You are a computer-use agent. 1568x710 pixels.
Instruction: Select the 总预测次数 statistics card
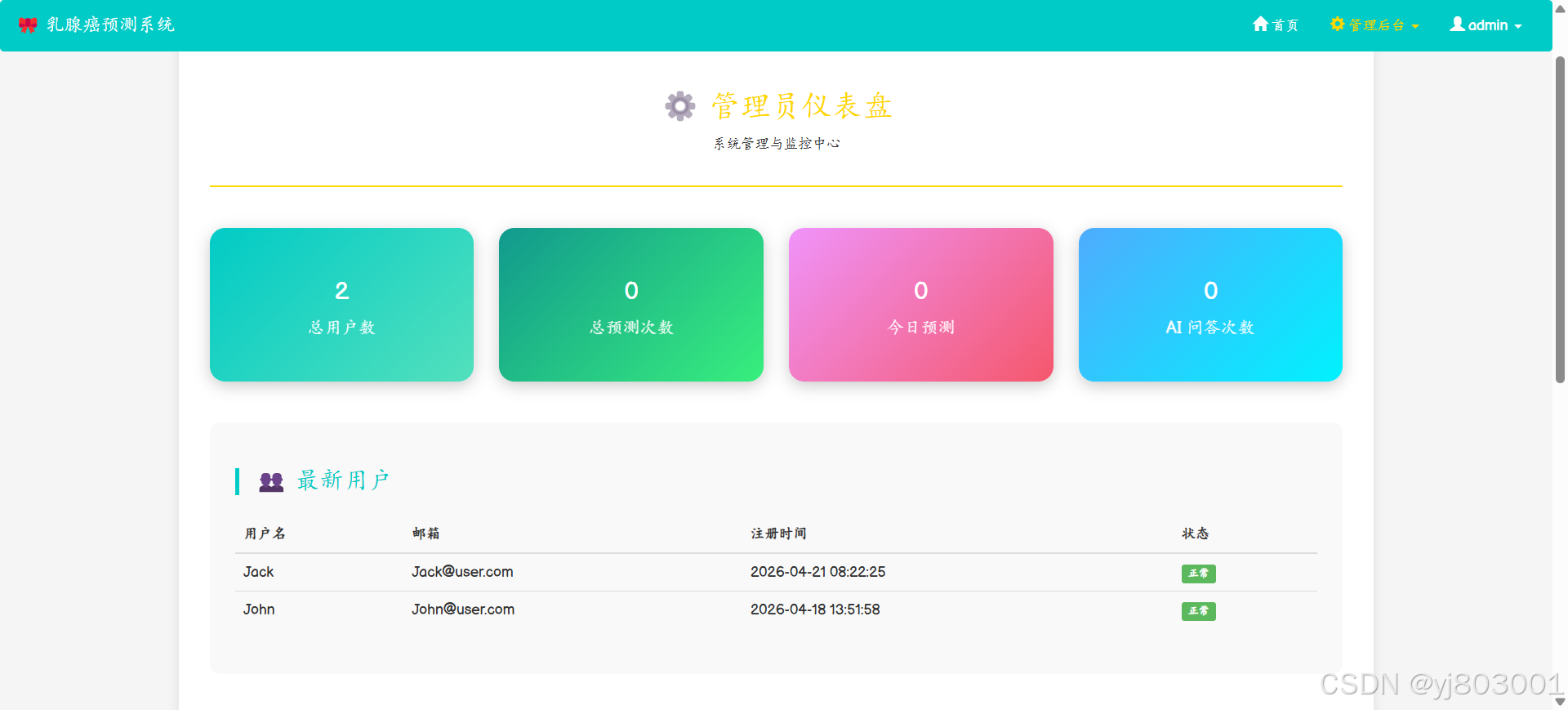pos(631,305)
